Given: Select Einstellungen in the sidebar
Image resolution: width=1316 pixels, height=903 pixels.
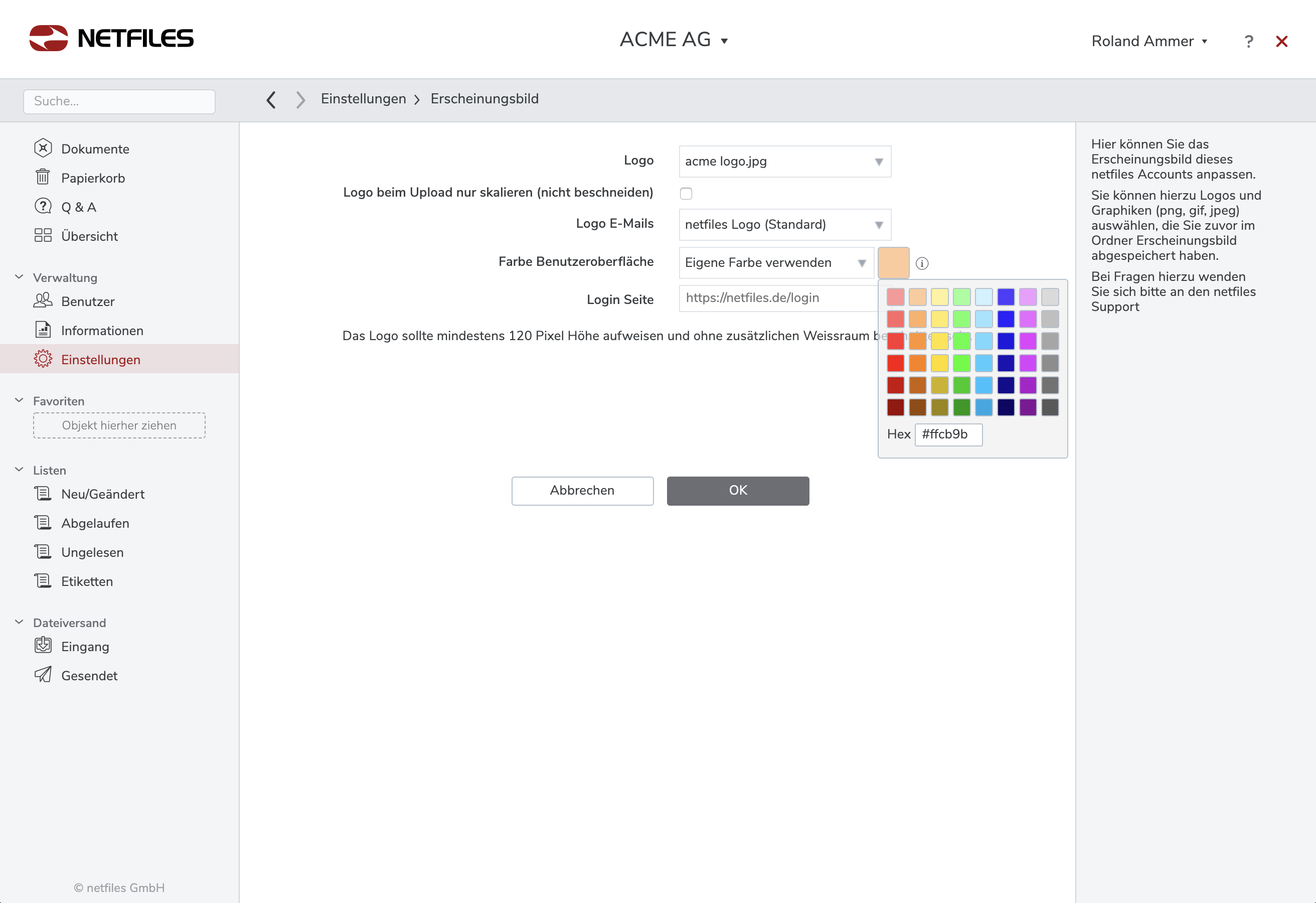Looking at the screenshot, I should pos(101,360).
